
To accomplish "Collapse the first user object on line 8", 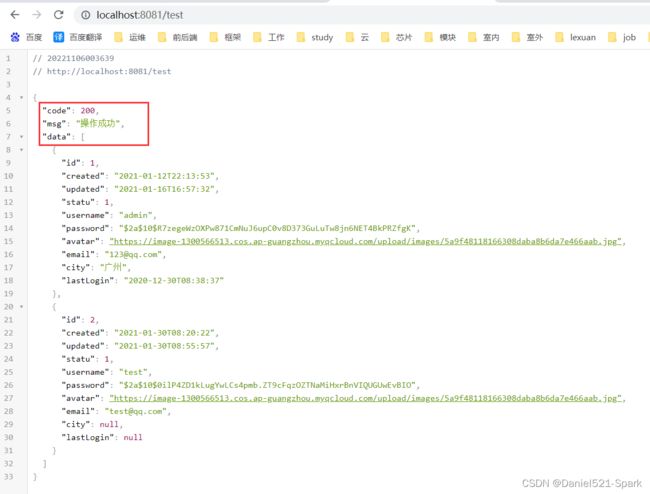I will point(22,150).
